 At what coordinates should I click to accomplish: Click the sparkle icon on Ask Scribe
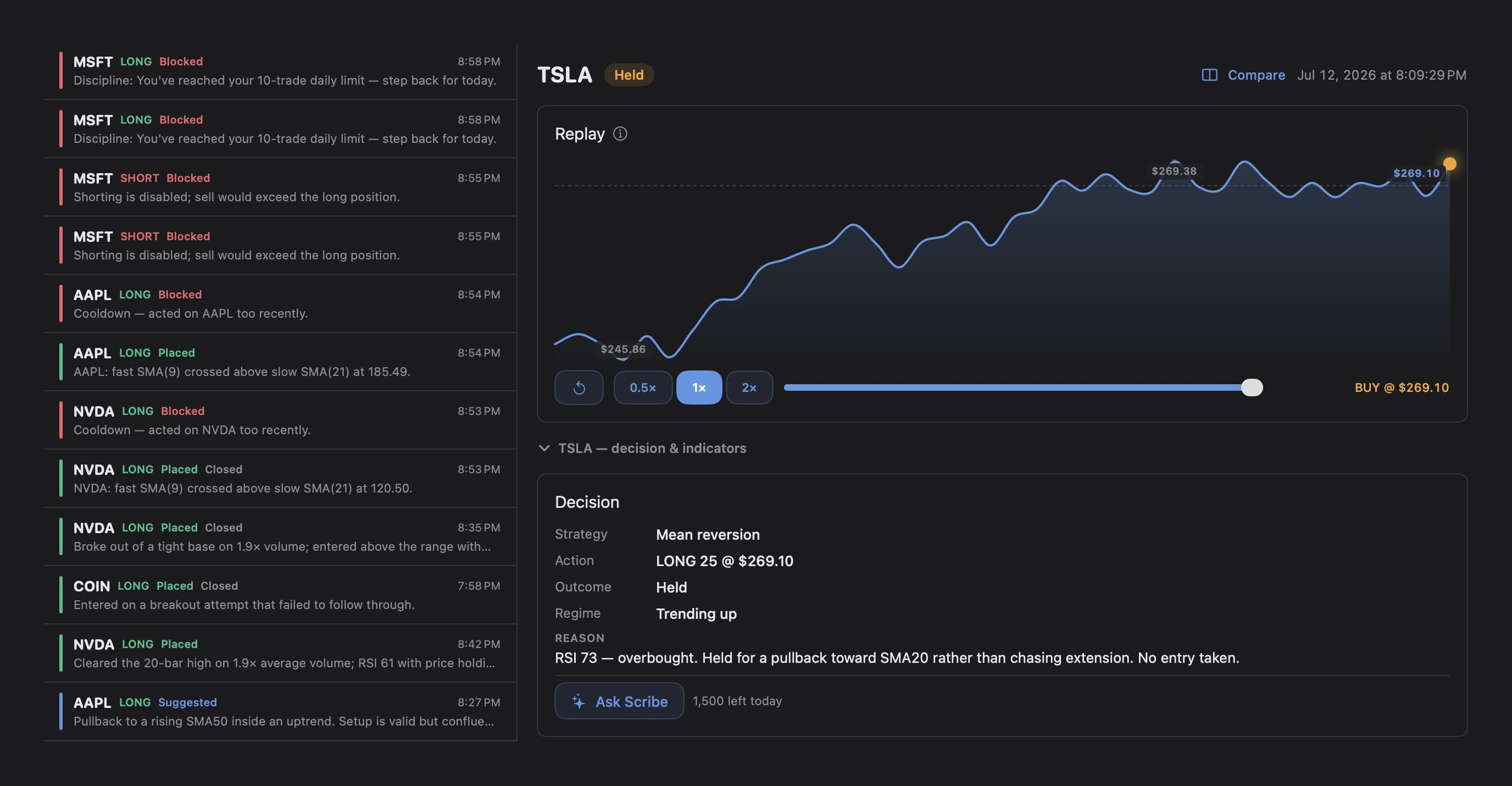579,701
